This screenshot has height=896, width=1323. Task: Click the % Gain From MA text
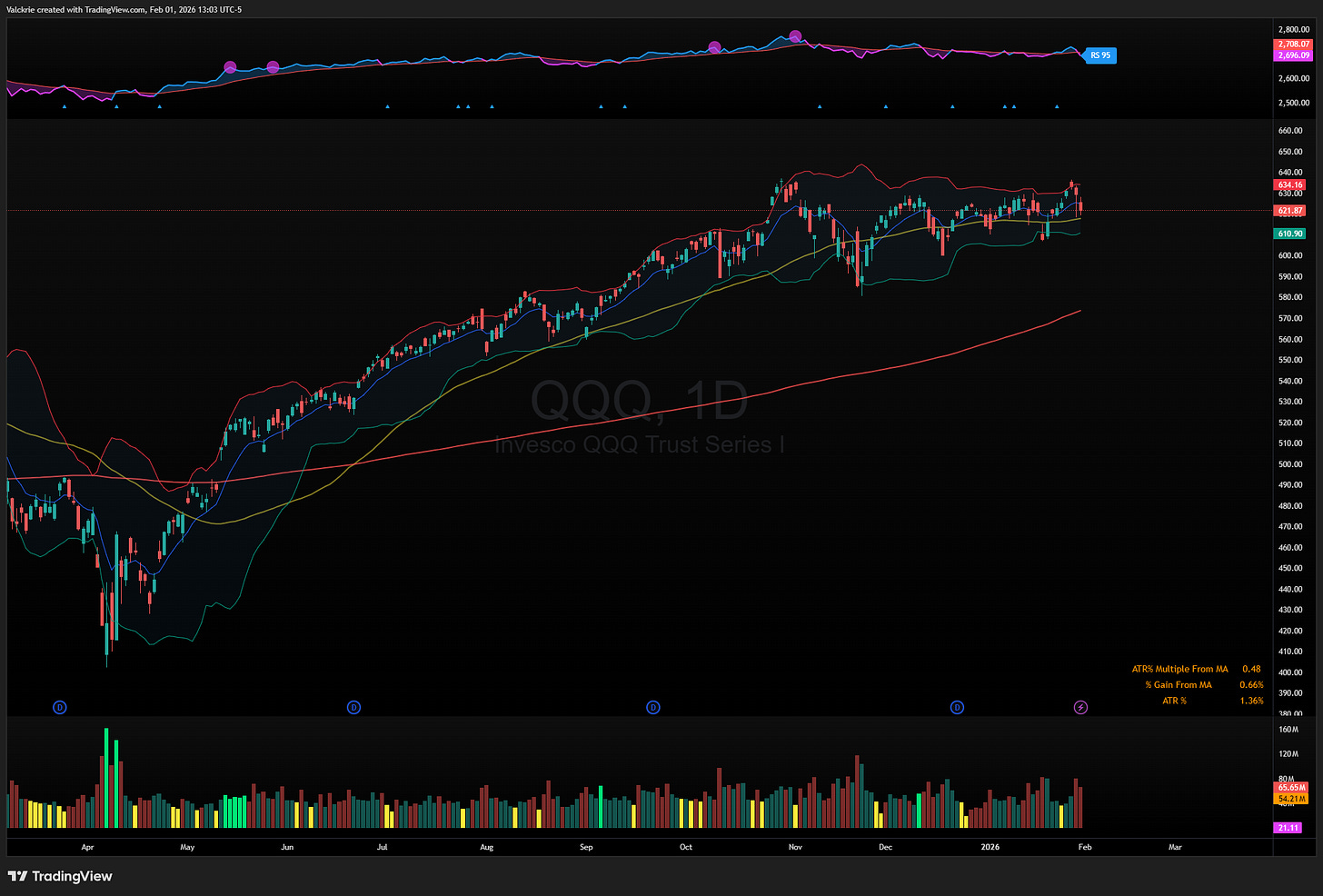[1179, 685]
